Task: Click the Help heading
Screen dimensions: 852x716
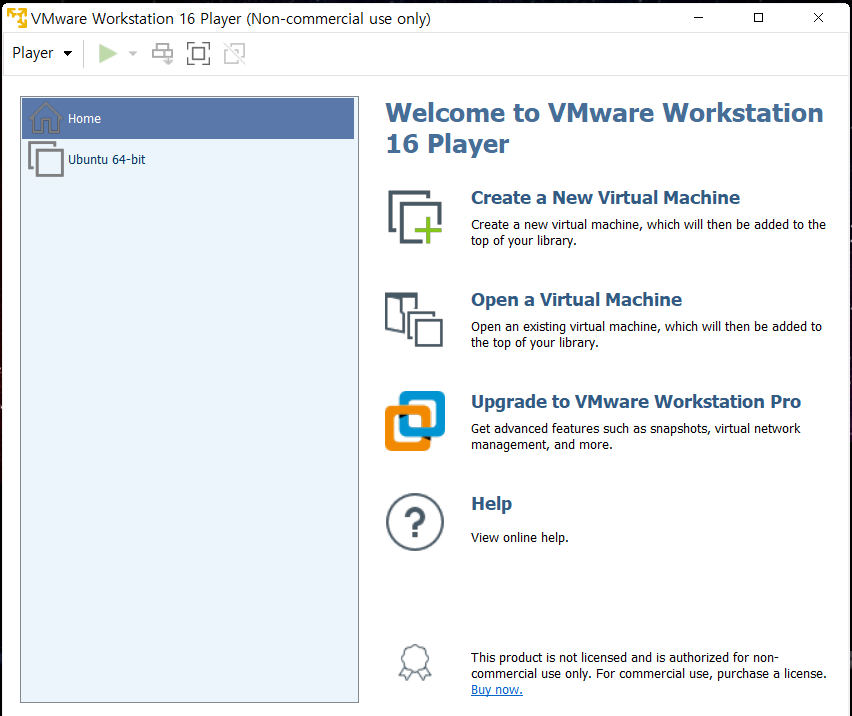Action: pos(491,504)
